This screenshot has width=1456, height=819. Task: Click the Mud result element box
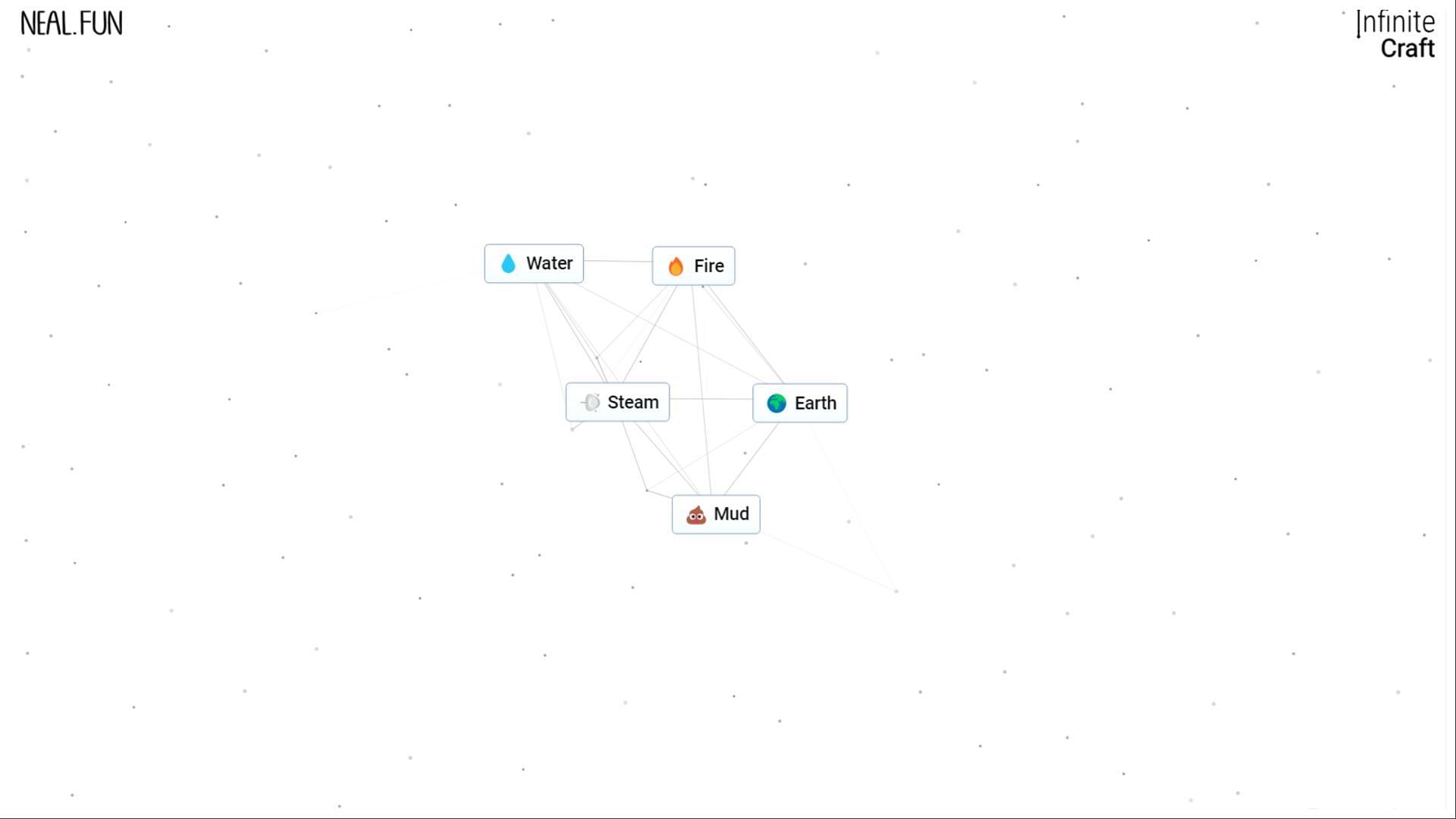pyautogui.click(x=716, y=513)
